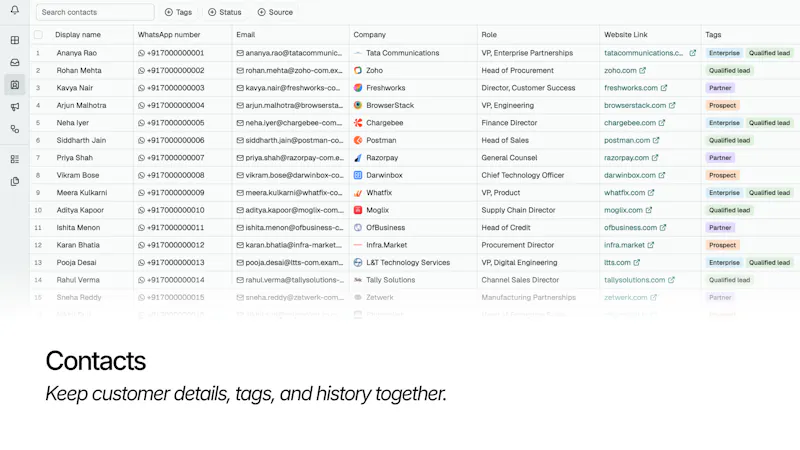Viewport: 800px width, 450px height.
Task: Open the copy documents icon in sidebar
Action: [15, 181]
